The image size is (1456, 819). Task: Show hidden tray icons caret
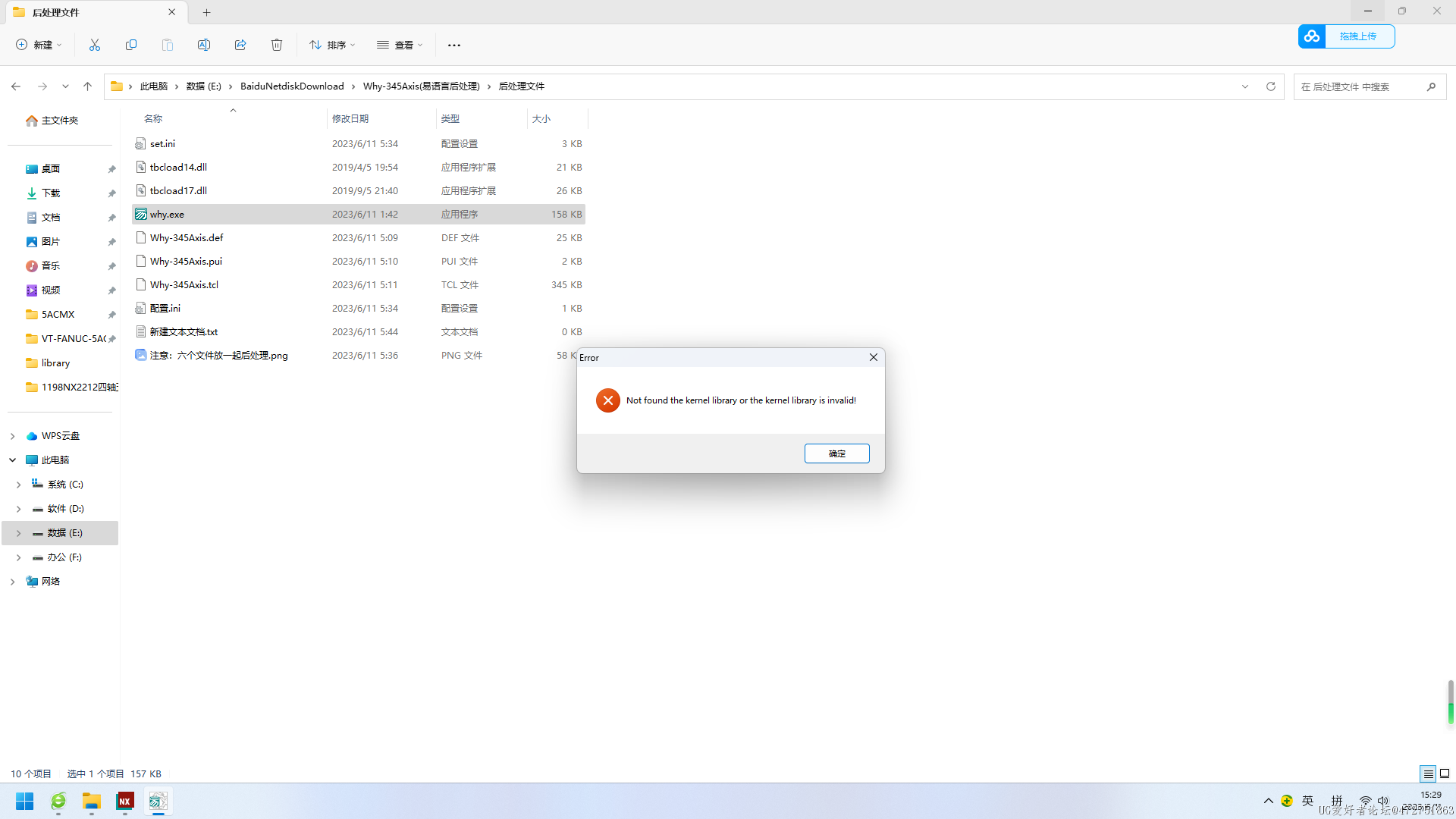[1268, 801]
